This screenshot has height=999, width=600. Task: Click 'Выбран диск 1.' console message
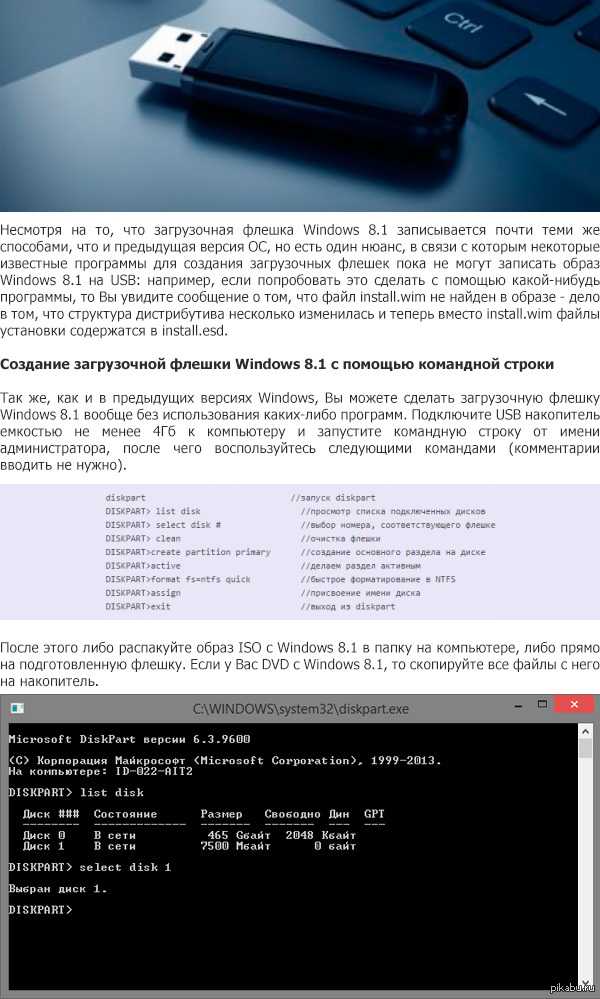click(58, 888)
